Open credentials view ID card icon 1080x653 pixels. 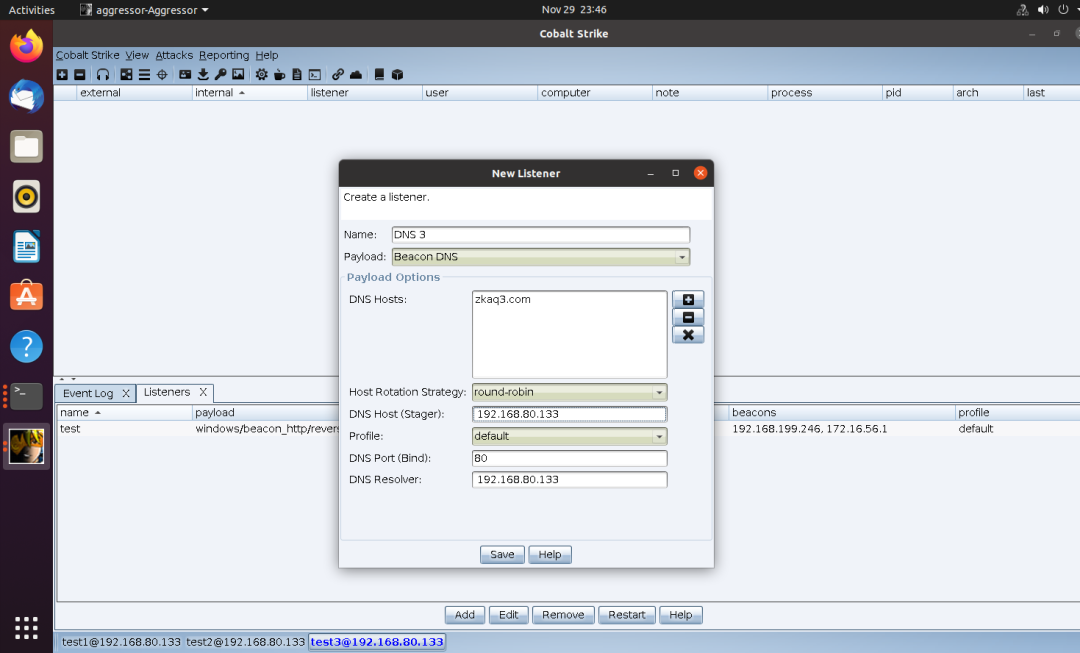pyautogui.click(x=185, y=74)
